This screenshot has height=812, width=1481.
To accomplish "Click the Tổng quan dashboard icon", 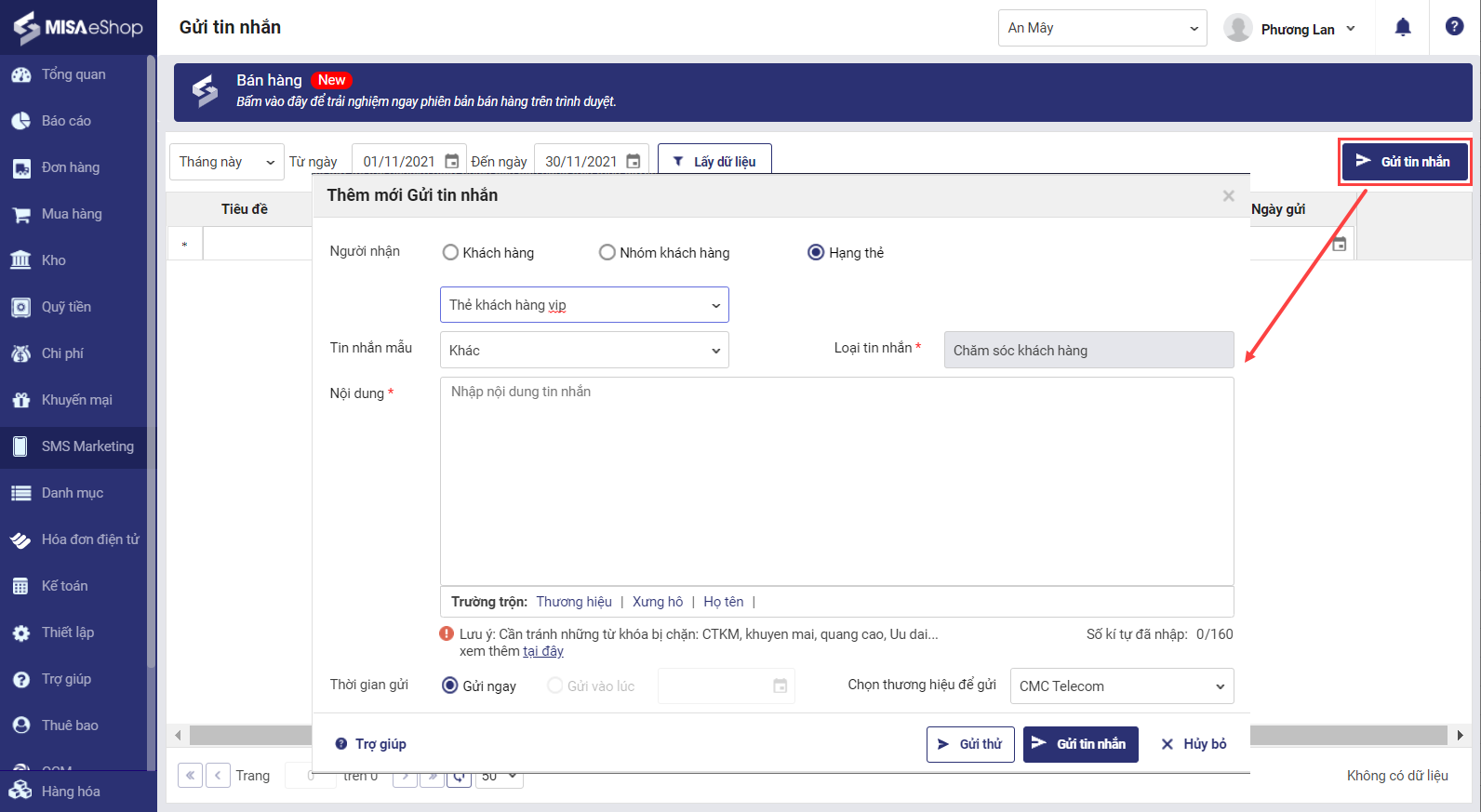I will 20,74.
